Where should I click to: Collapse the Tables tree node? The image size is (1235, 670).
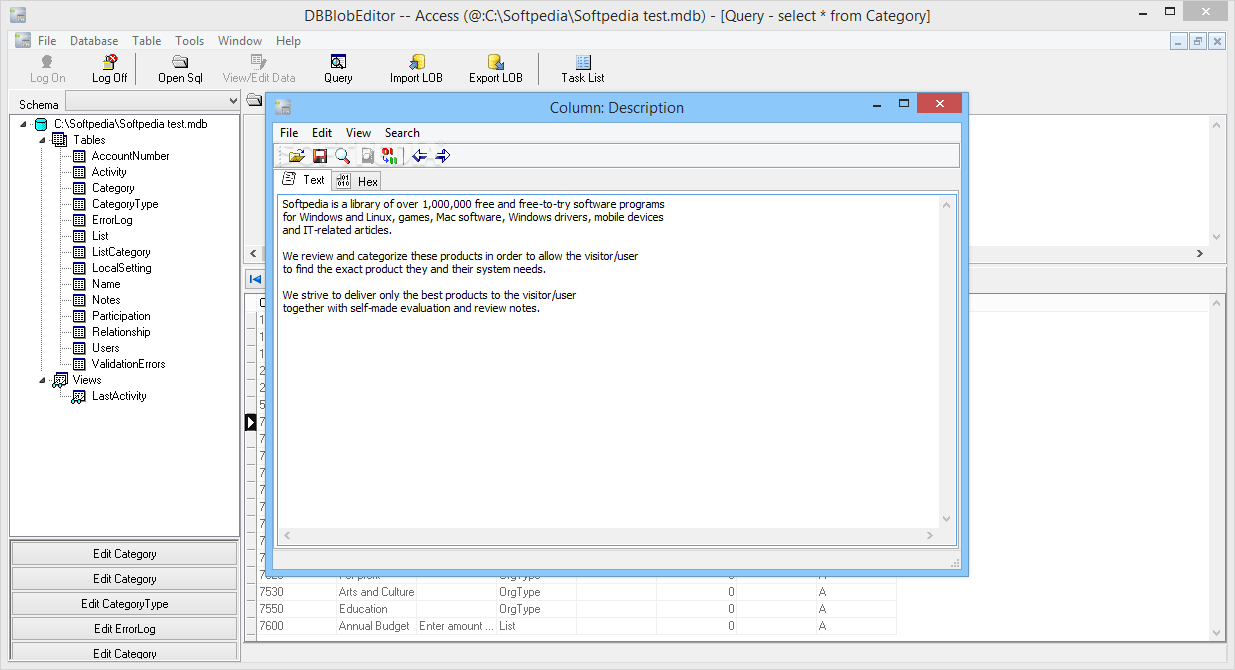[42, 140]
